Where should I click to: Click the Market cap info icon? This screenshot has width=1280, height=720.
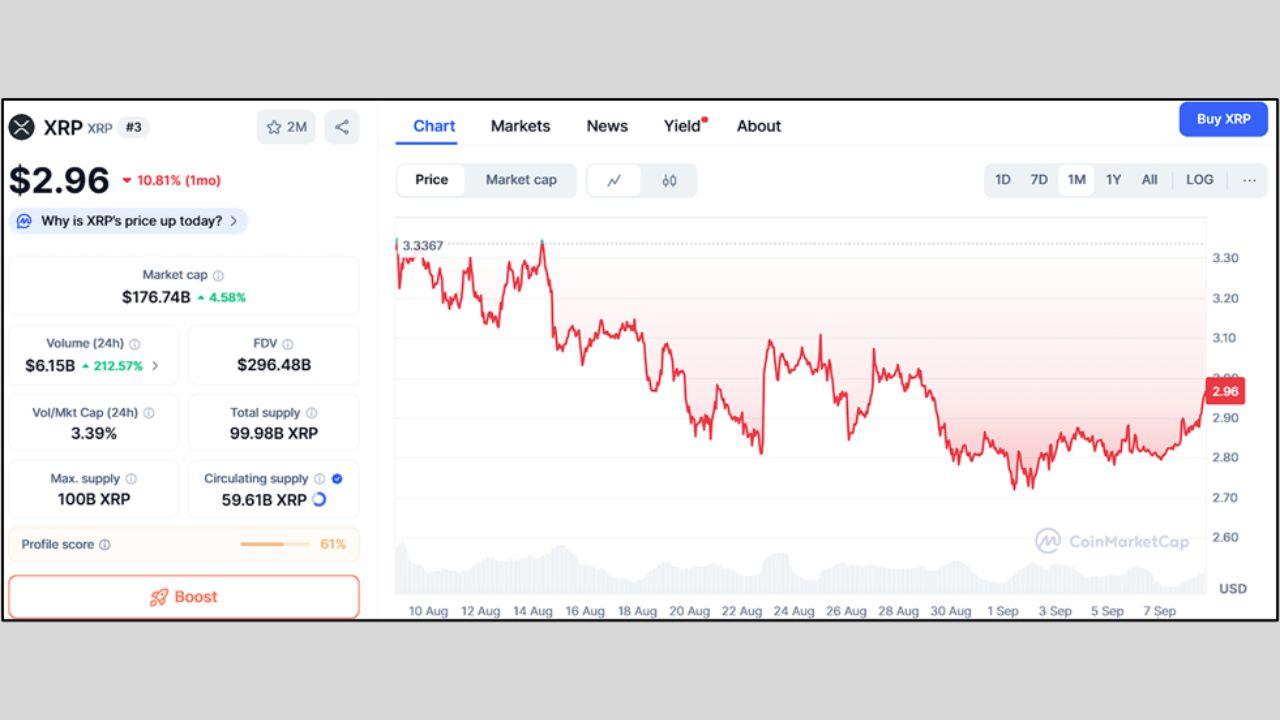[218, 275]
